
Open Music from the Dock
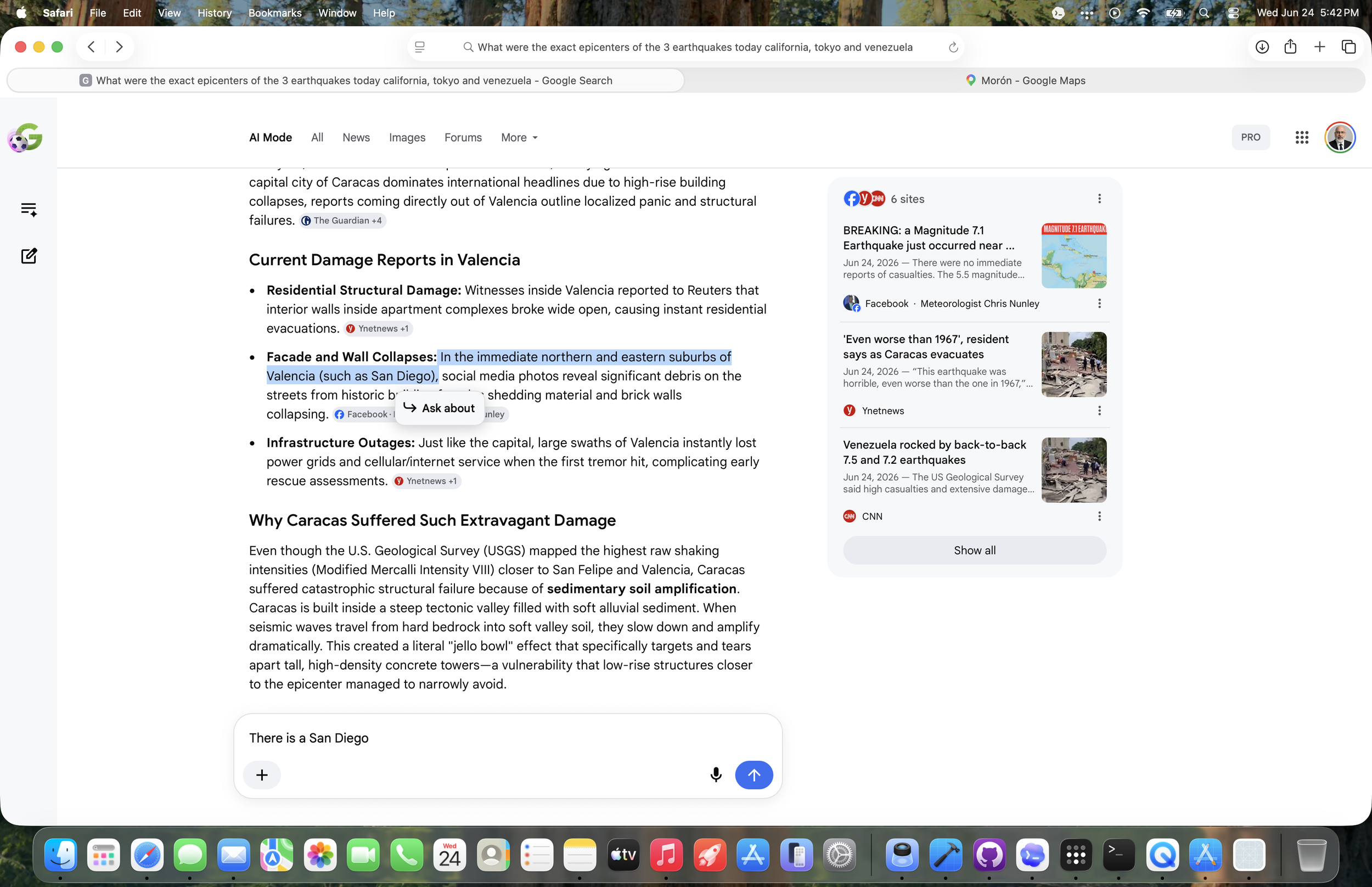[666, 855]
